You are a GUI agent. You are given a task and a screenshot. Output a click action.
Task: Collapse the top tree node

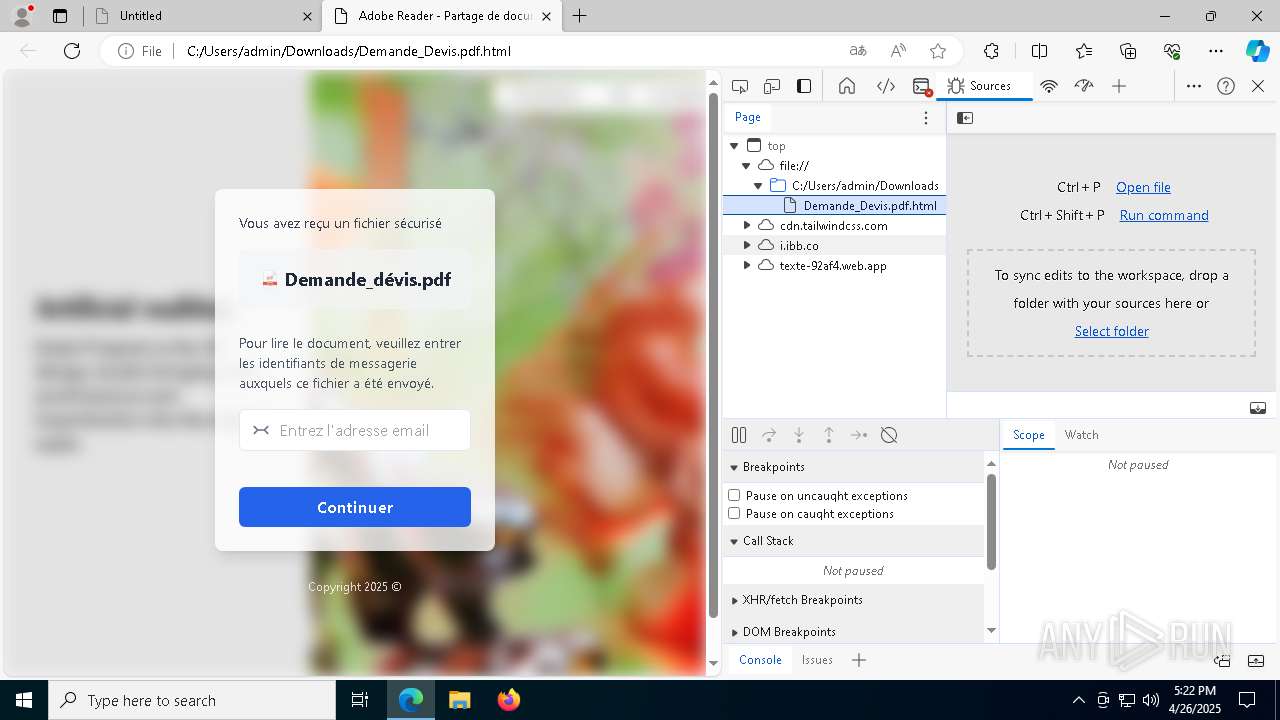tap(734, 146)
